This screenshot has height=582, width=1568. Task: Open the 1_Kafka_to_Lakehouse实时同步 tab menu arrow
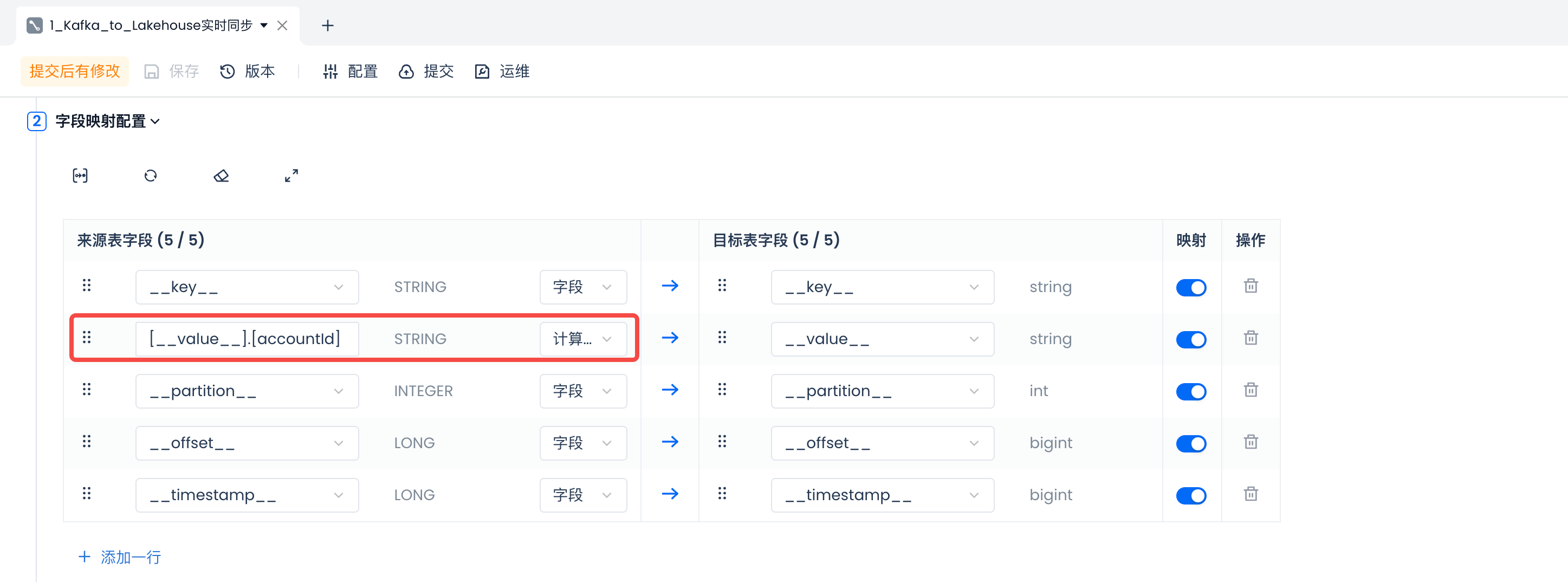click(x=264, y=25)
